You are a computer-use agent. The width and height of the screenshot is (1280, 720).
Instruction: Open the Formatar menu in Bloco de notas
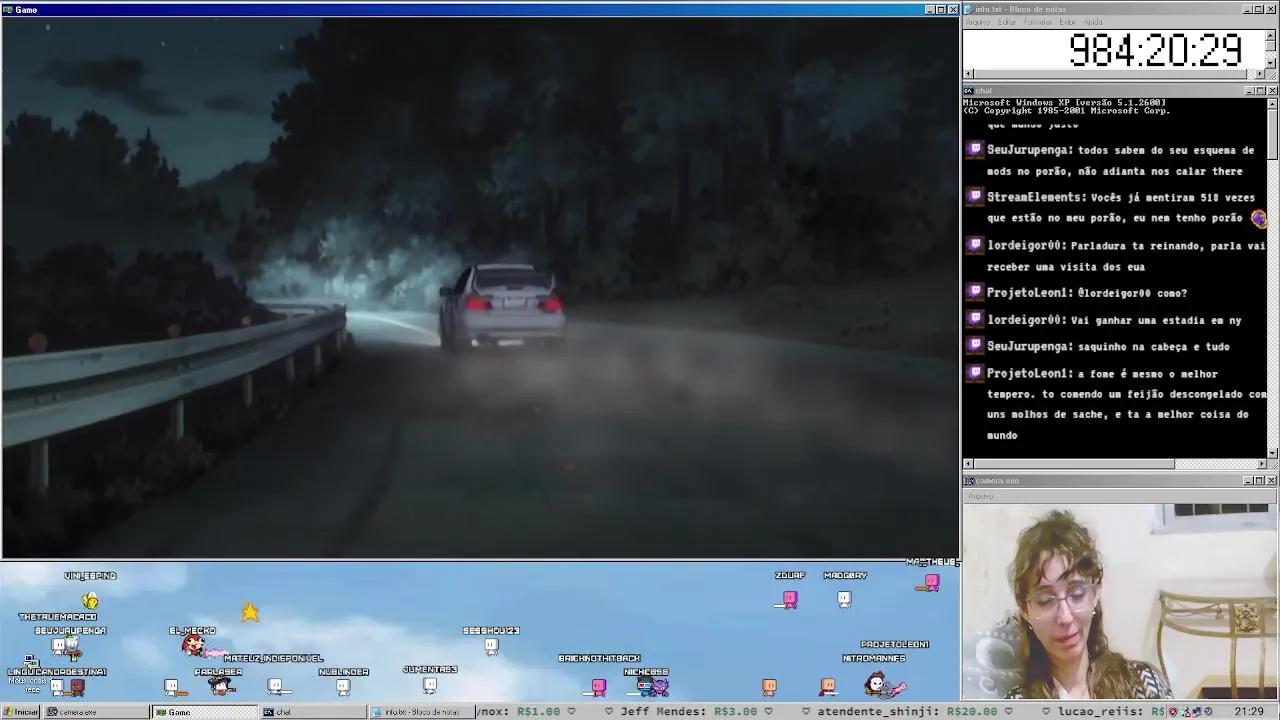(x=1038, y=22)
